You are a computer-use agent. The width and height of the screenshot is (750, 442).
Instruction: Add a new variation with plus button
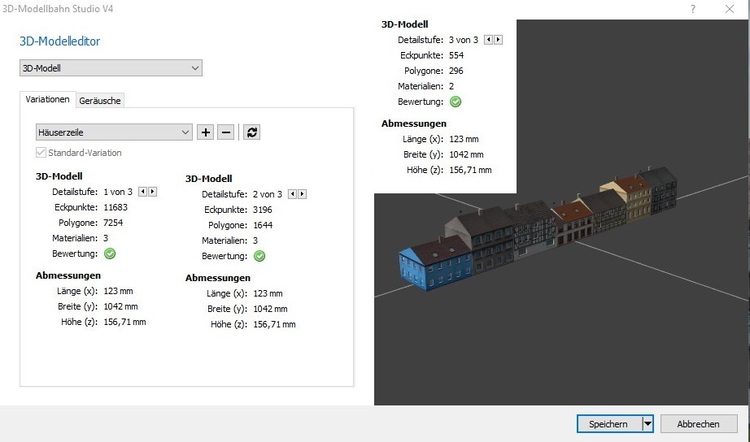tap(205, 132)
